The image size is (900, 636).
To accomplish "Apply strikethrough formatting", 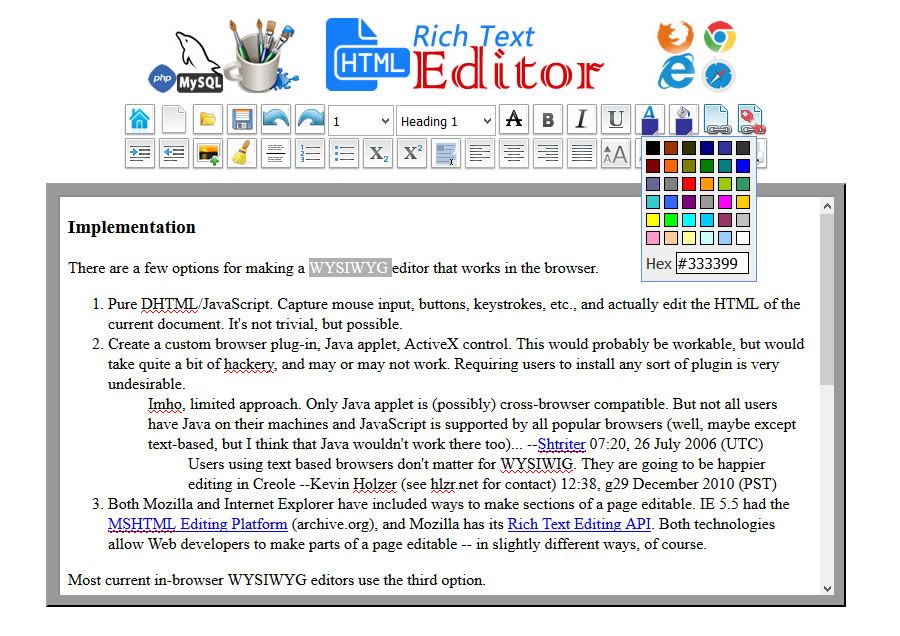I will click(514, 119).
